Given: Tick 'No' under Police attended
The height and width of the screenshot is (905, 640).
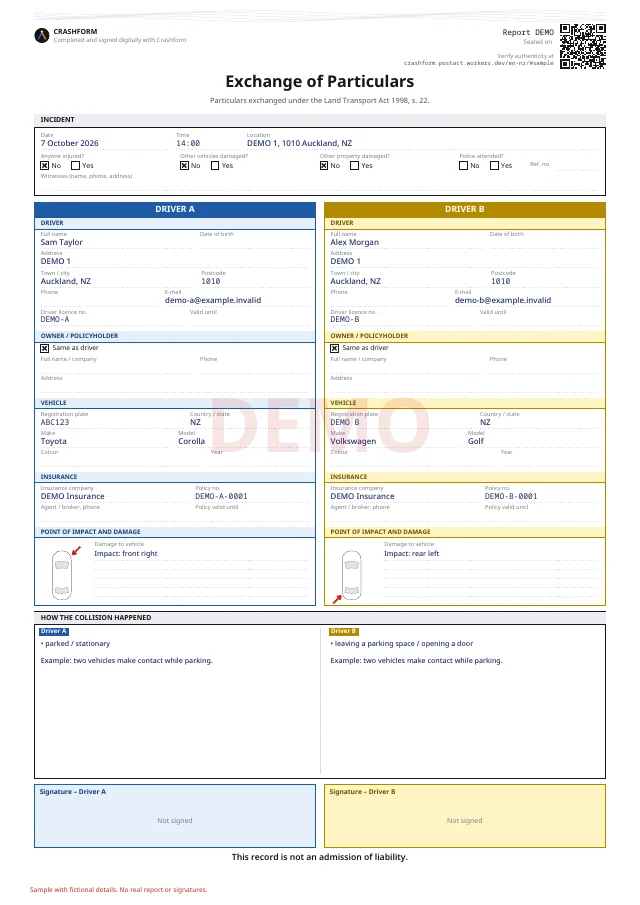Looking at the screenshot, I should (x=463, y=166).
